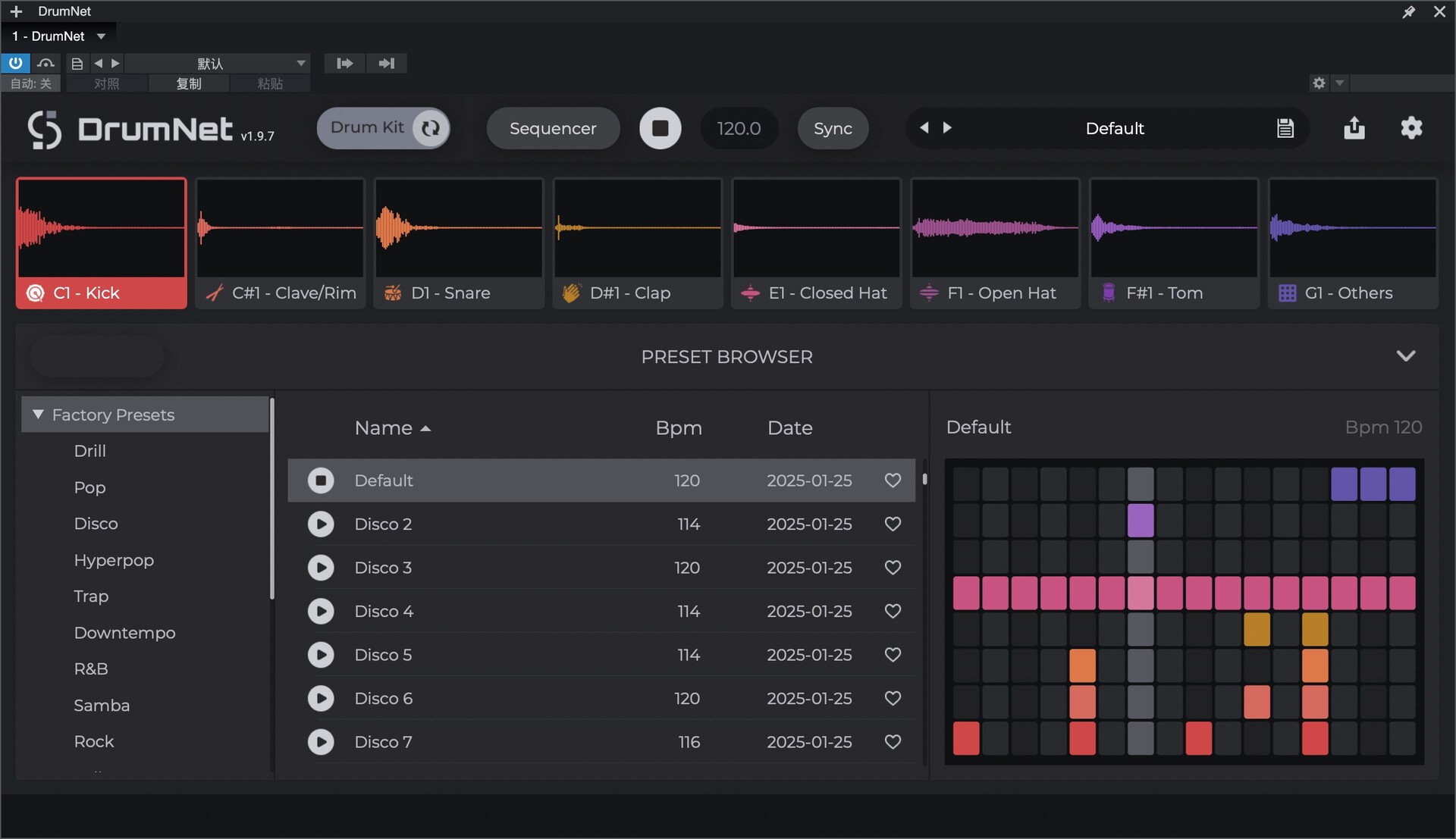Select the Rock preset category
This screenshot has width=1456, height=839.
click(x=94, y=742)
